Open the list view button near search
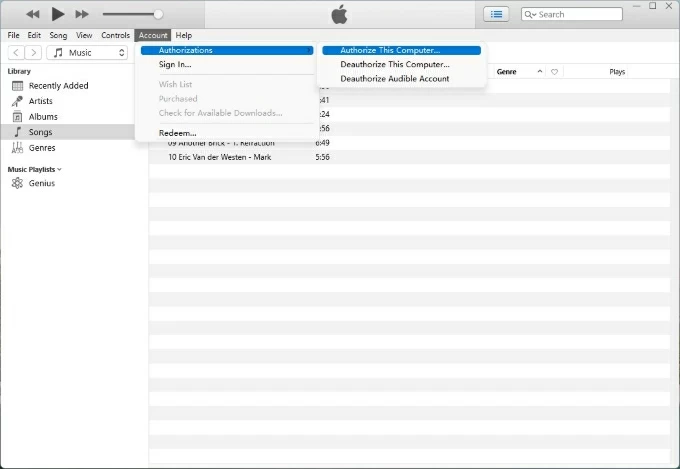The image size is (680, 469). click(496, 14)
